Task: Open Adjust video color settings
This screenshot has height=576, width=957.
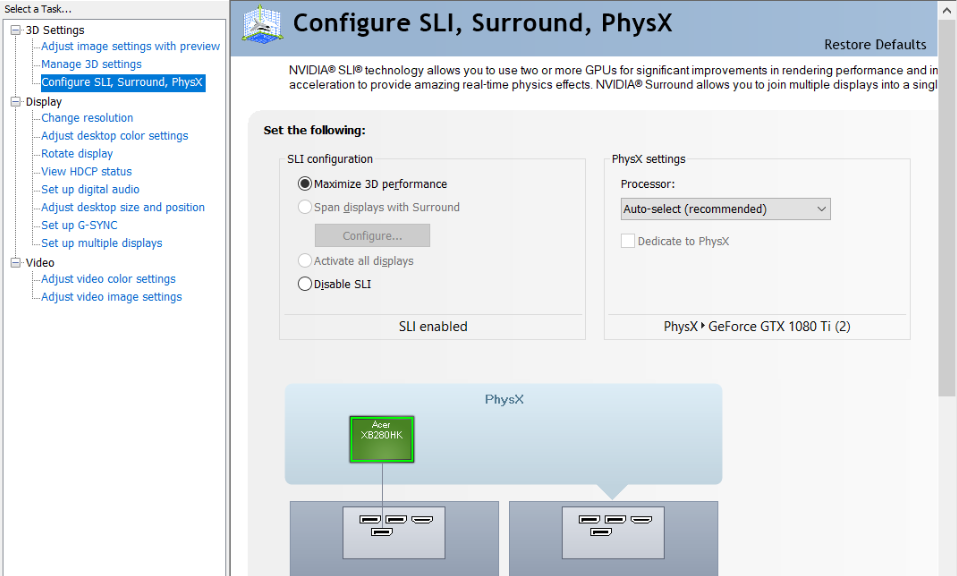Action: coord(108,279)
